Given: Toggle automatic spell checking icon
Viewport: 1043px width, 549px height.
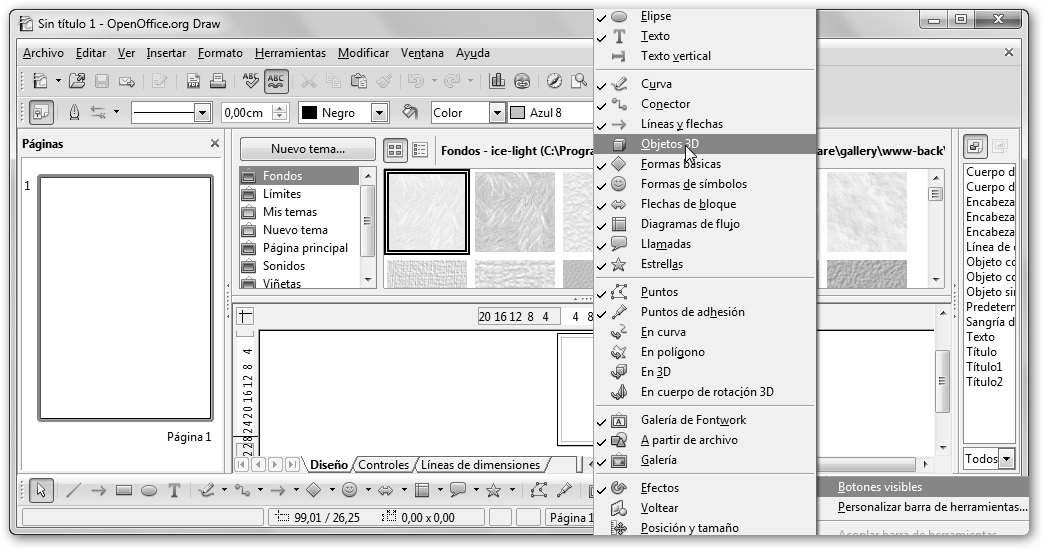Looking at the screenshot, I should pos(277,81).
